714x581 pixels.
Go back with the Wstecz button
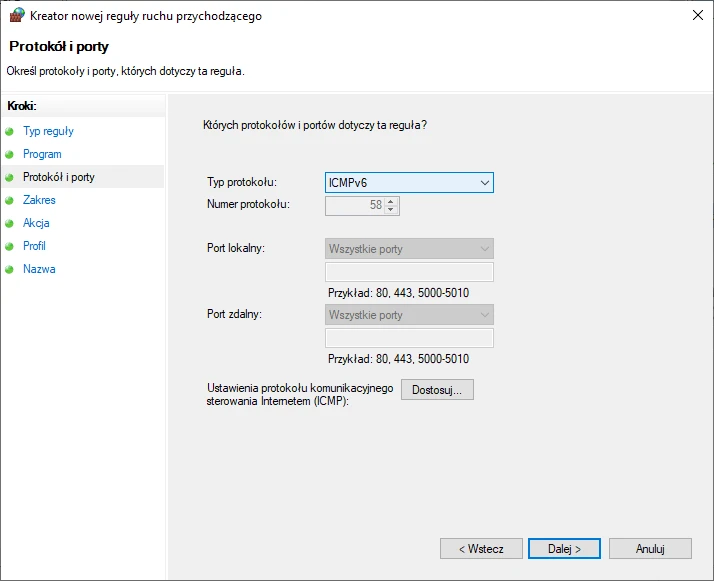[481, 549]
